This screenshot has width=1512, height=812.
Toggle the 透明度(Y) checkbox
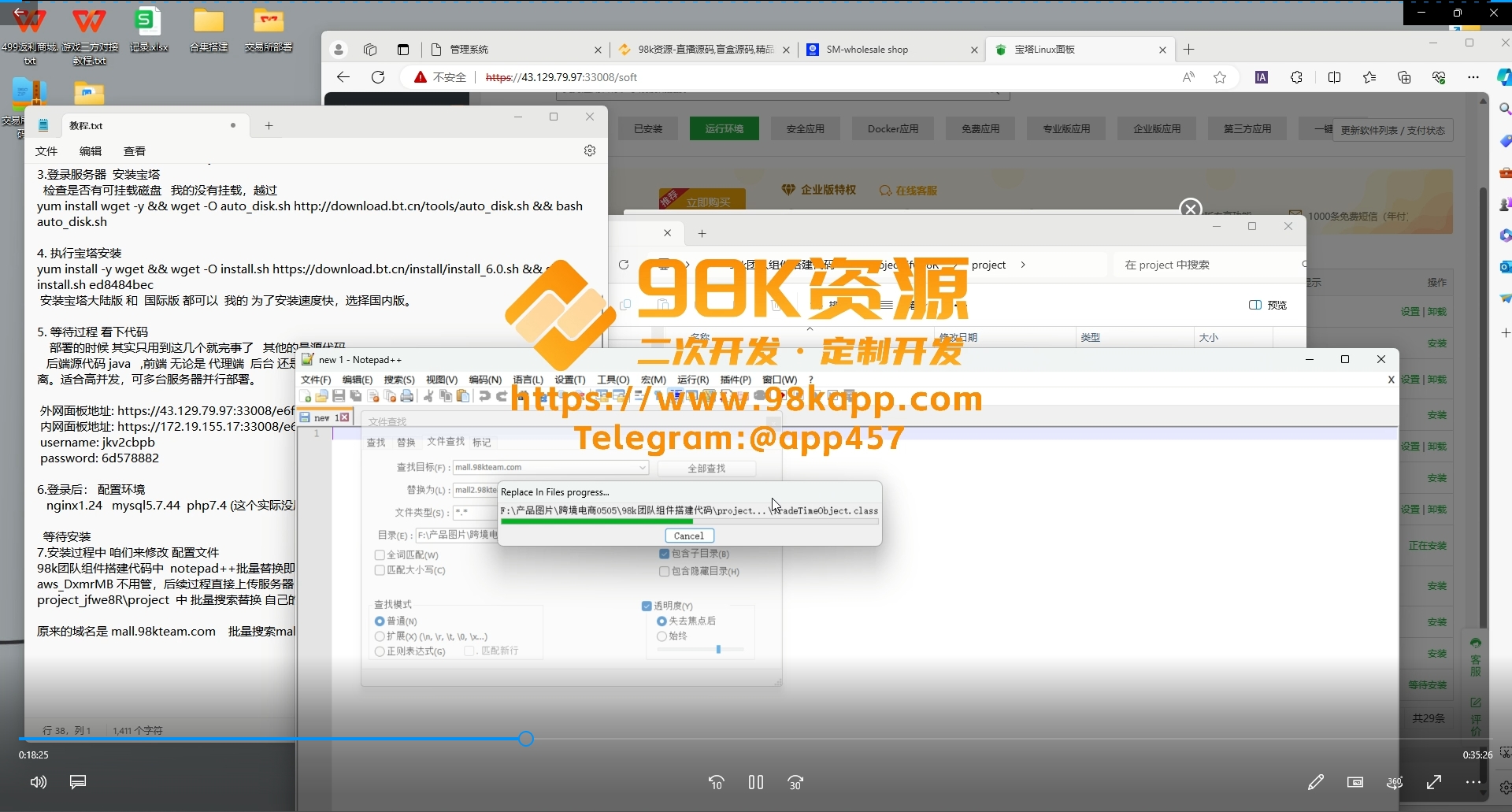click(647, 606)
